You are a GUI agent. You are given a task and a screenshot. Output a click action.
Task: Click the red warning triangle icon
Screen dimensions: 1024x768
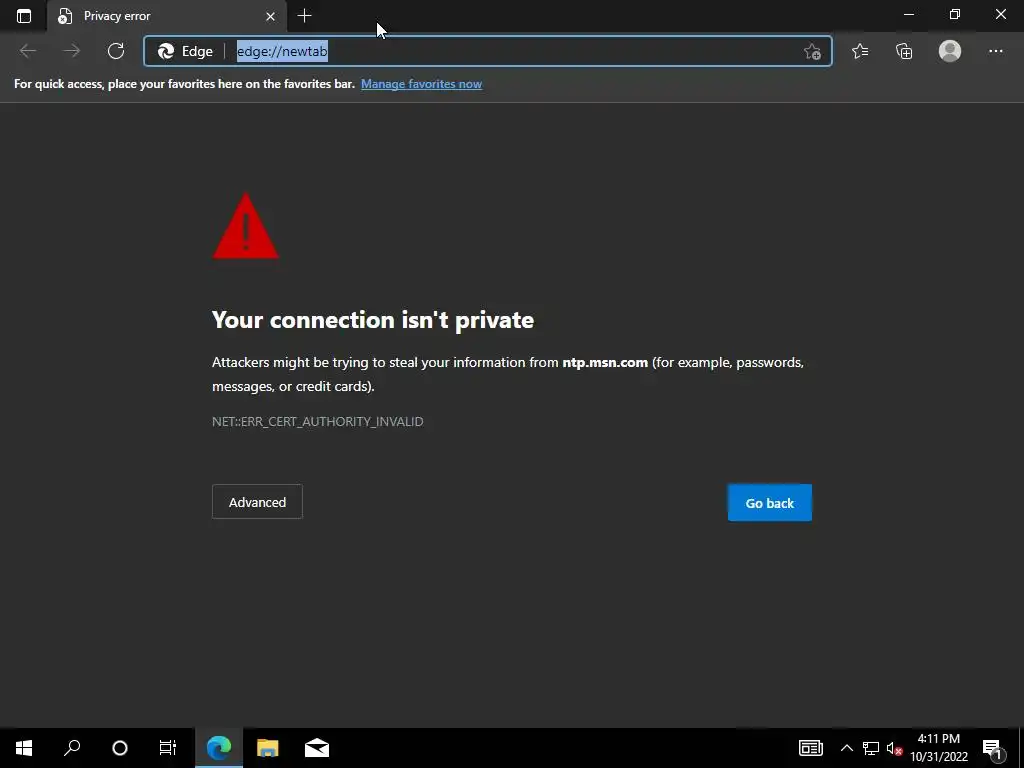246,226
